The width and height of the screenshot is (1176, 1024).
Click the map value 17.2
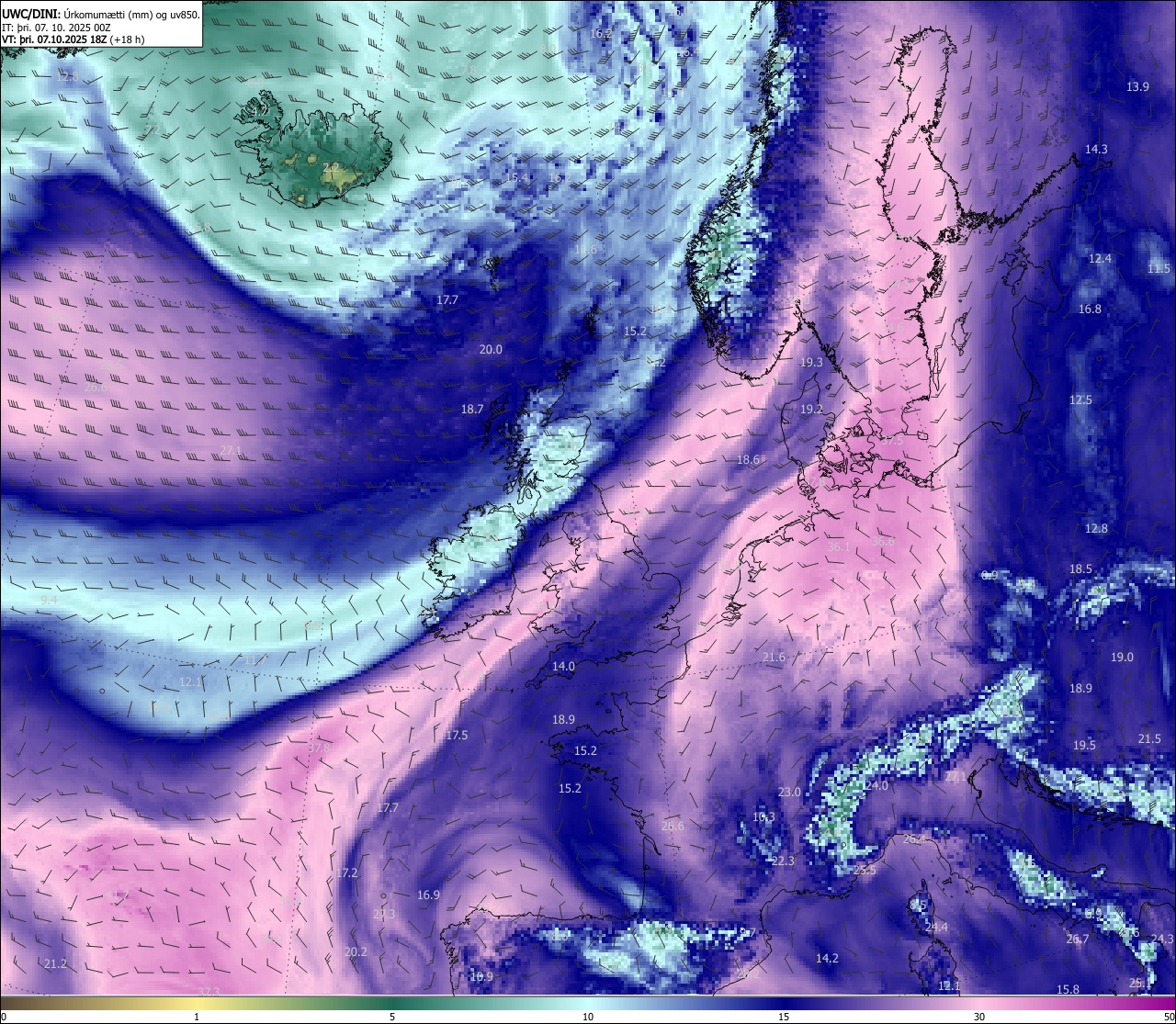pos(346,872)
